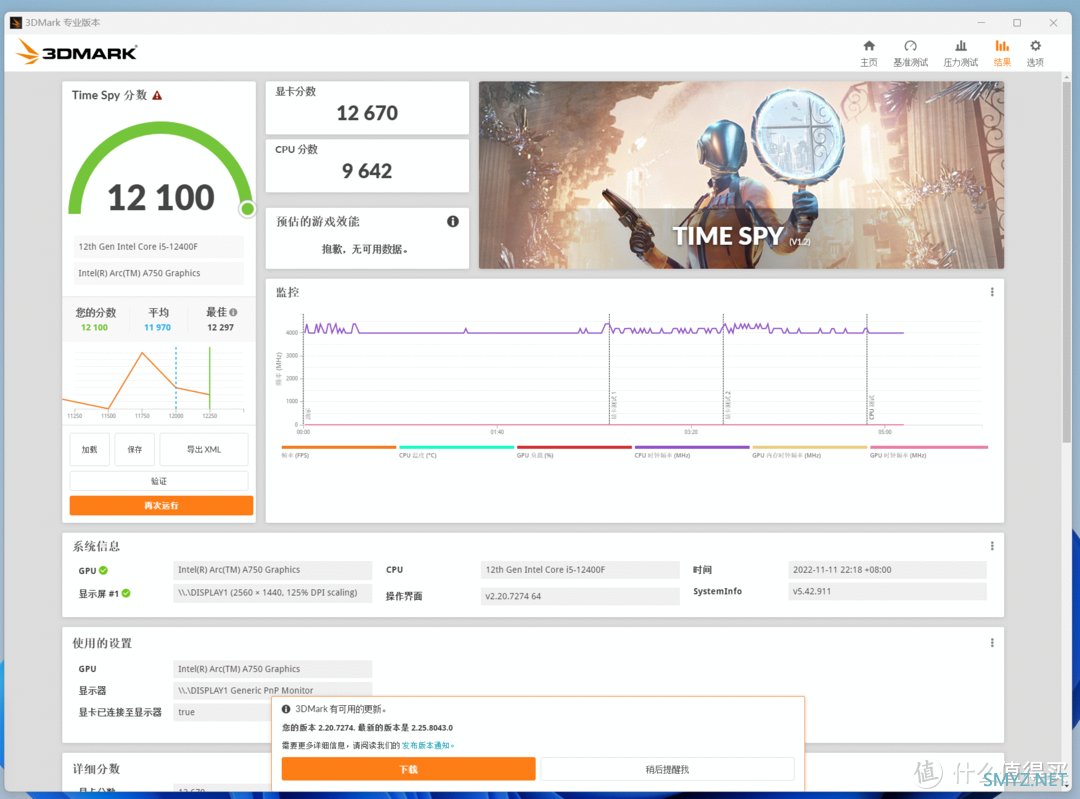Click the 操作界面 v2.20.7274 64 value
This screenshot has width=1080, height=799.
click(x=579, y=596)
